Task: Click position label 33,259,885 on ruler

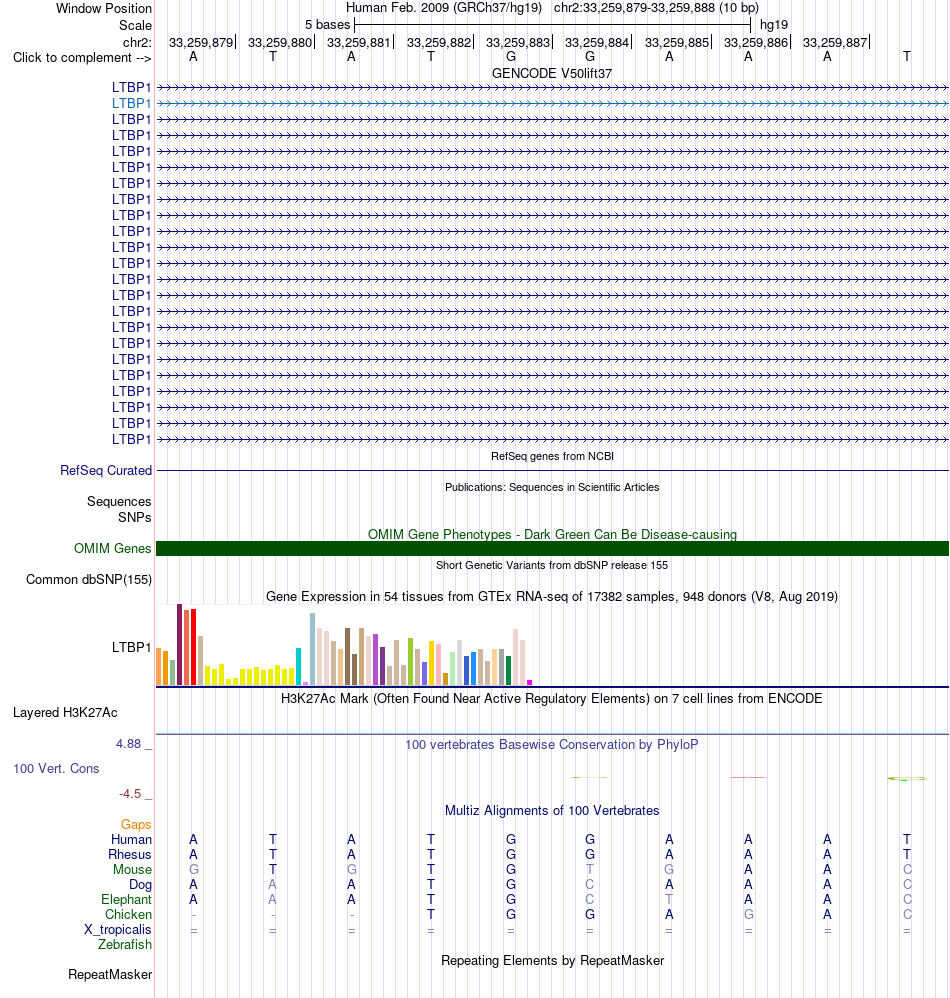Action: (677, 43)
